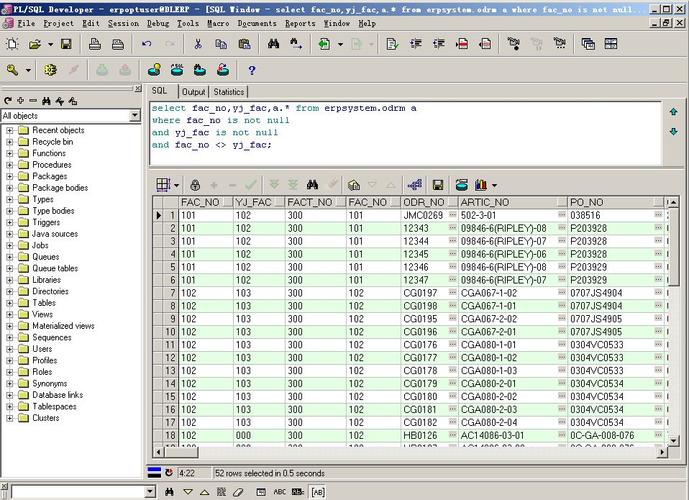Open the dropdown arrow next to Open icon
This screenshot has height=500, width=689.
tap(51, 44)
